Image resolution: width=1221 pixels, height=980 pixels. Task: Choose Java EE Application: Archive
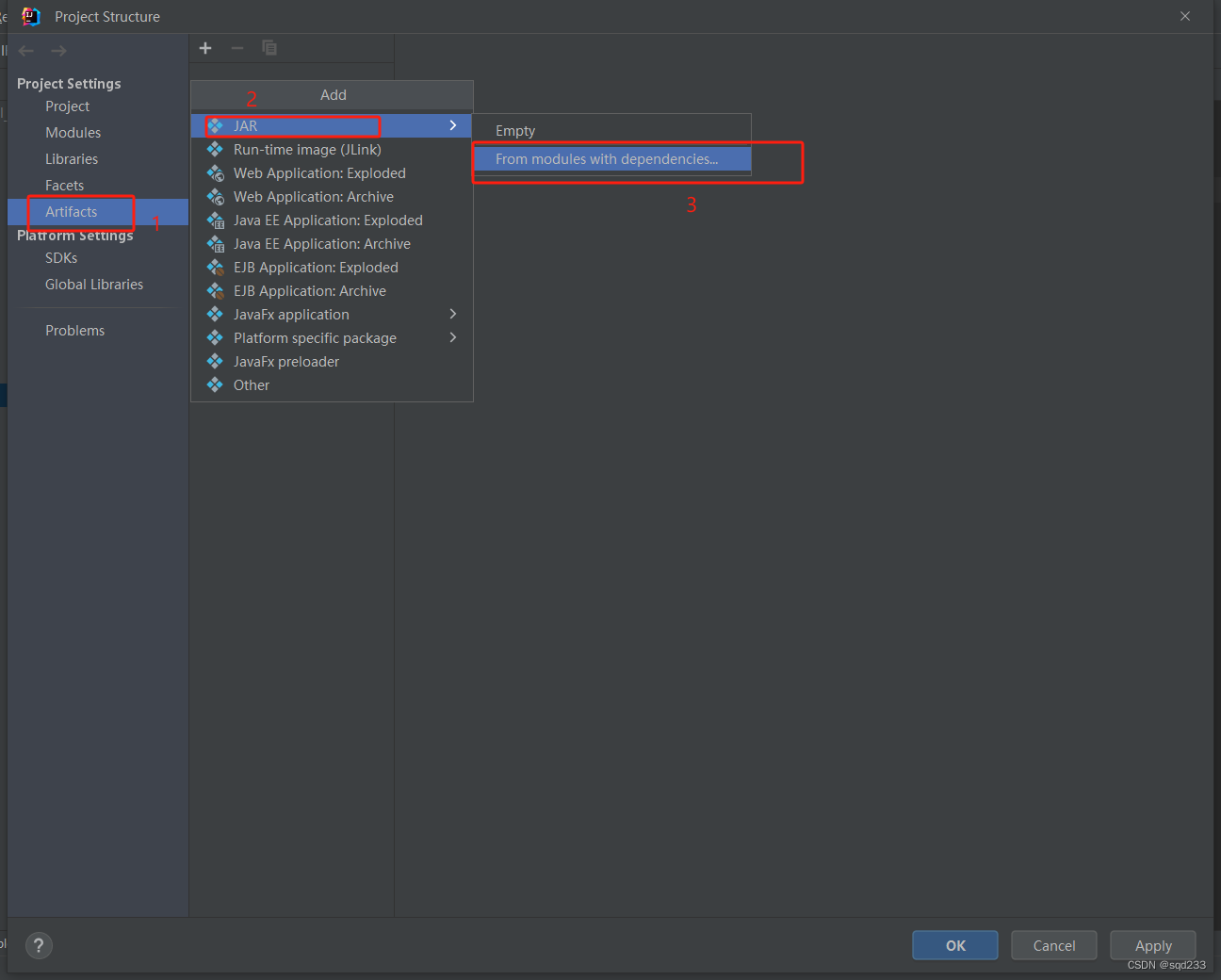[x=331, y=243]
